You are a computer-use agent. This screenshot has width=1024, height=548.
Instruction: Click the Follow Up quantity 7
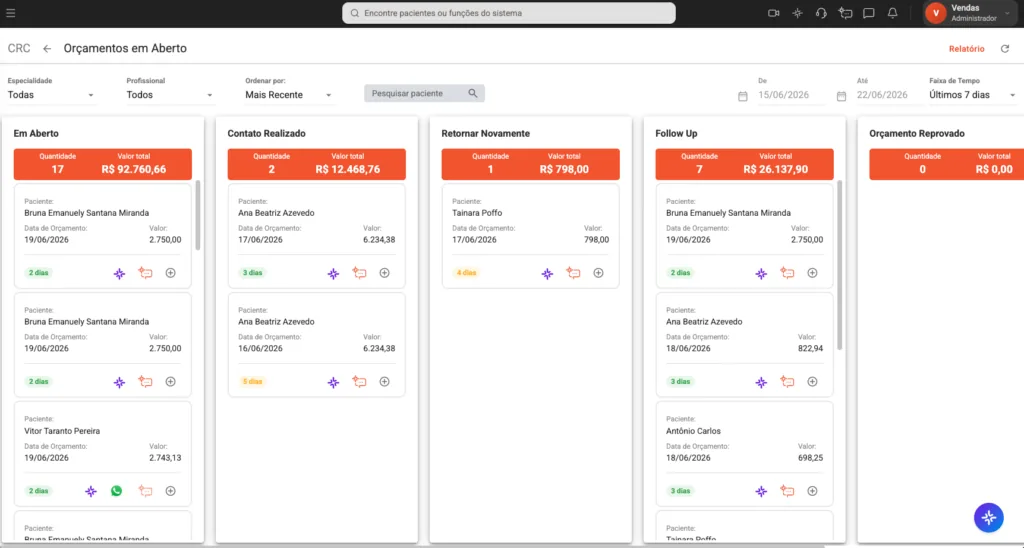click(x=699, y=170)
